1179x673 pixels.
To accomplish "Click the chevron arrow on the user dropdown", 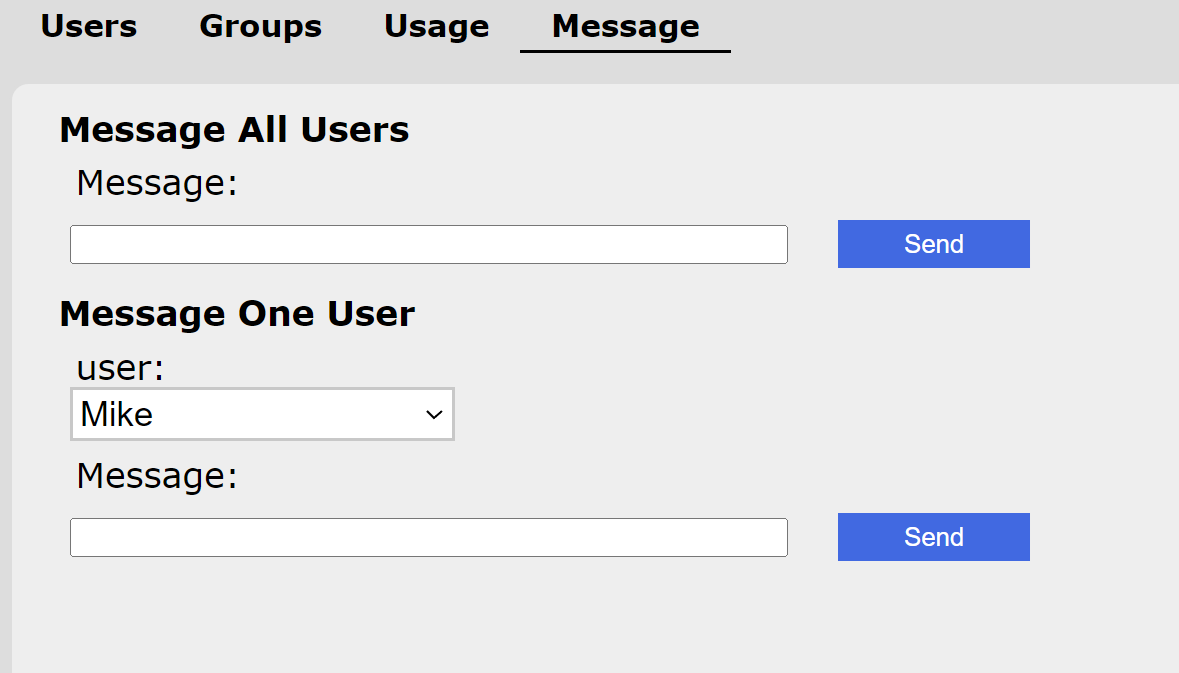I will [x=434, y=415].
